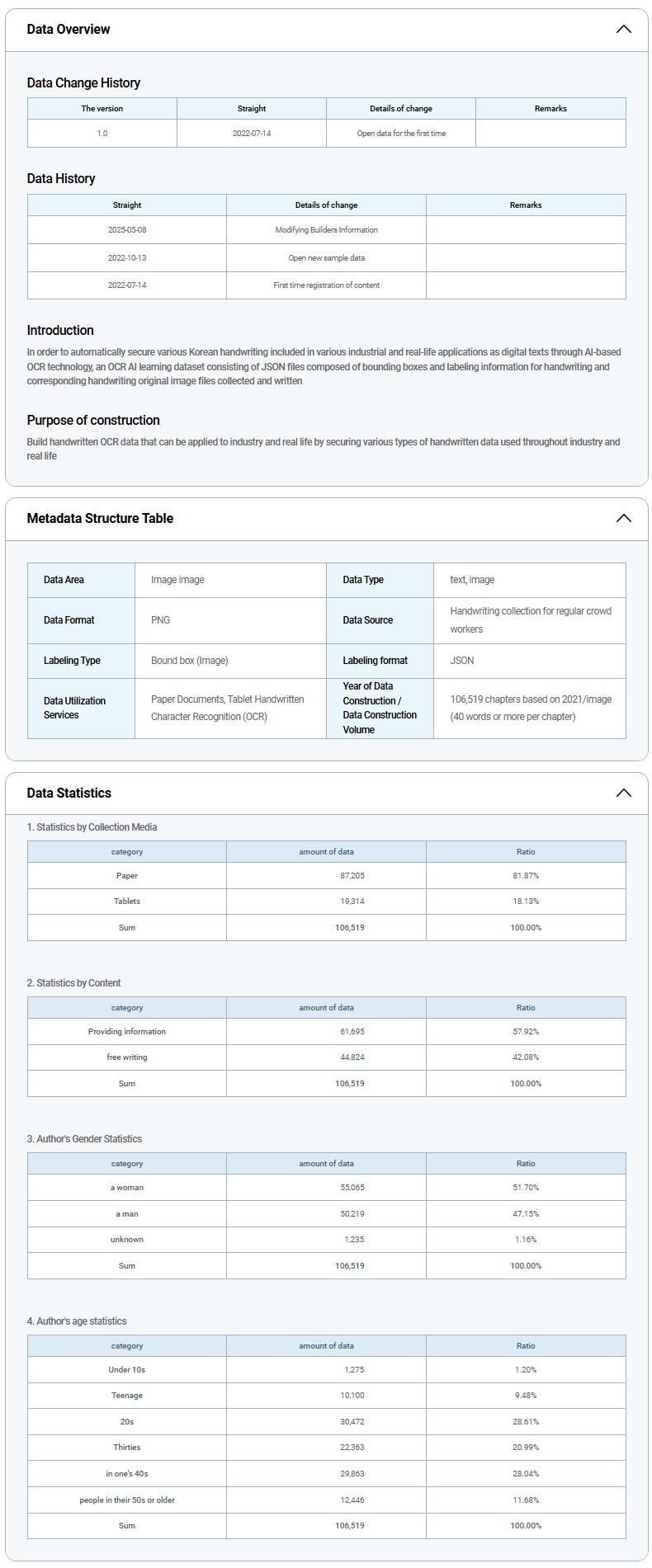The height and width of the screenshot is (1568, 652).
Task: Click the 2025-05-08 date entry
Action: pyautogui.click(x=127, y=230)
